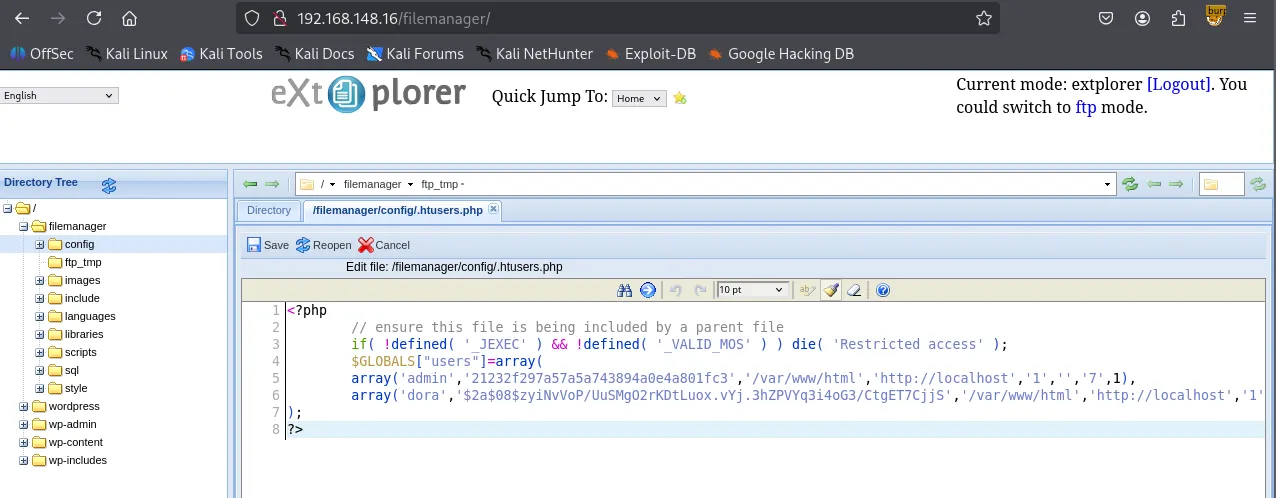The height and width of the screenshot is (498, 1276).
Task: Open the font size 10 pt dropdown
Action: pos(752,290)
